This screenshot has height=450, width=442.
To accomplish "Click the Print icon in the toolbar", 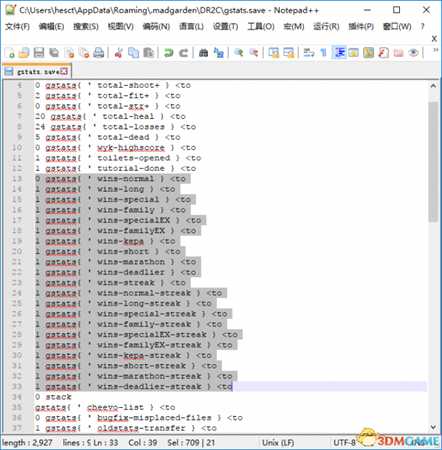I will pos(99,52).
